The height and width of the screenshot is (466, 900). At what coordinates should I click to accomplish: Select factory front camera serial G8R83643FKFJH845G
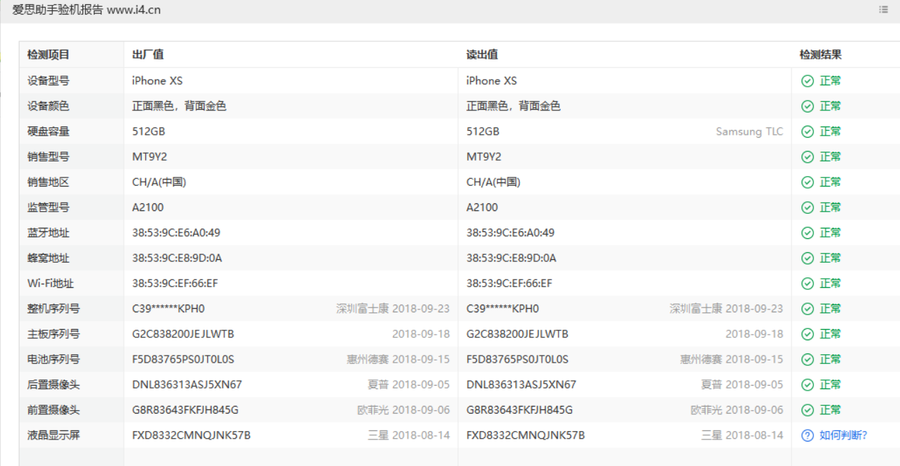(185, 410)
